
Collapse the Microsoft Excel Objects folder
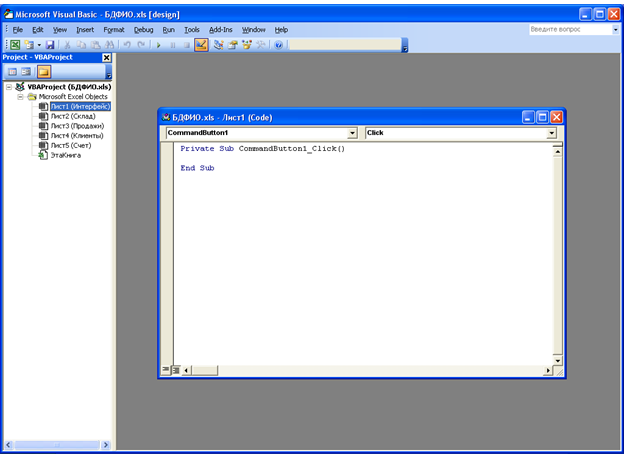click(x=20, y=97)
